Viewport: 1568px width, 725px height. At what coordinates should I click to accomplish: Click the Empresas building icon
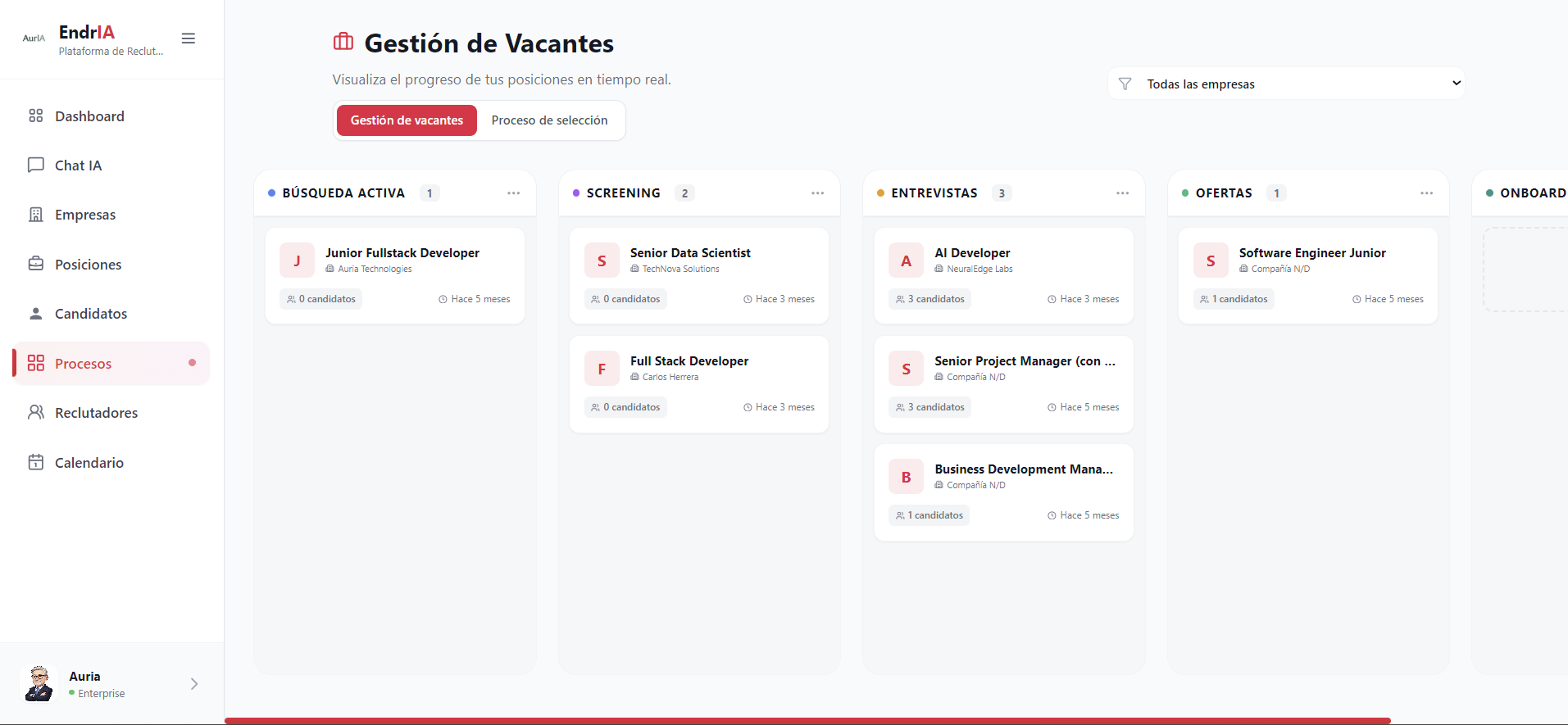coord(36,215)
